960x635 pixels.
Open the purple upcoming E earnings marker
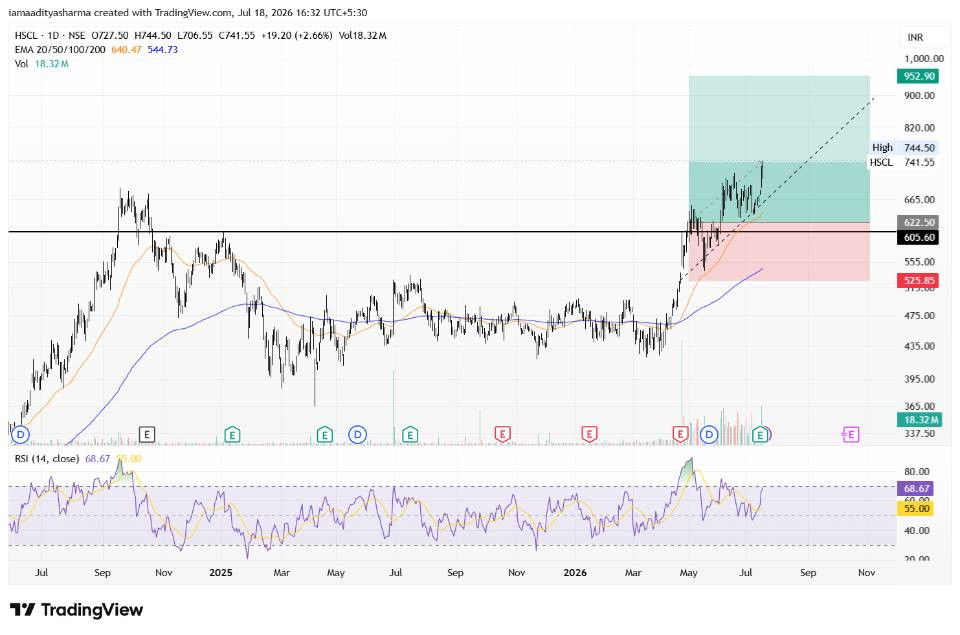pos(850,435)
